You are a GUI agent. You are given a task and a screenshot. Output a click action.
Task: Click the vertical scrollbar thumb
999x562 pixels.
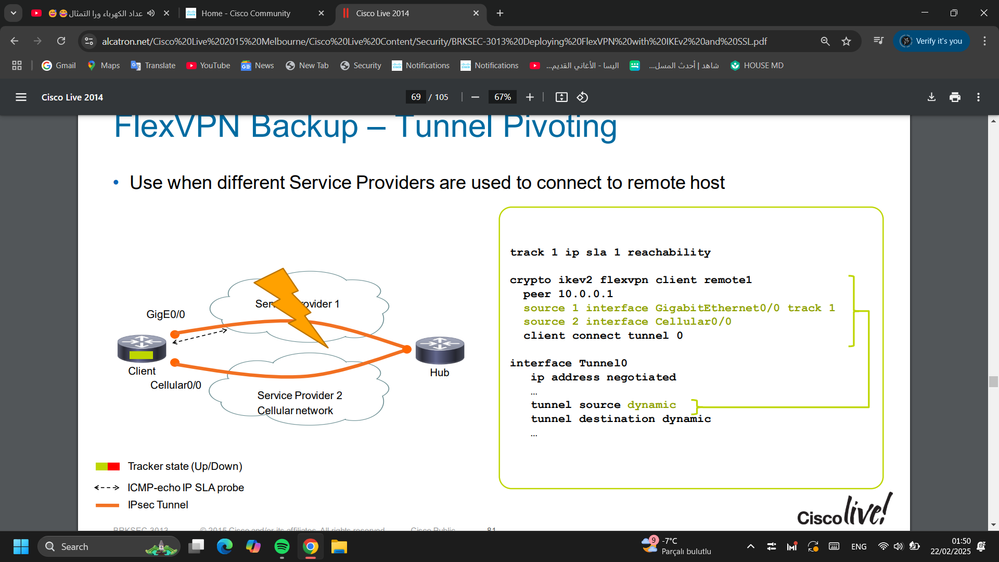[993, 381]
